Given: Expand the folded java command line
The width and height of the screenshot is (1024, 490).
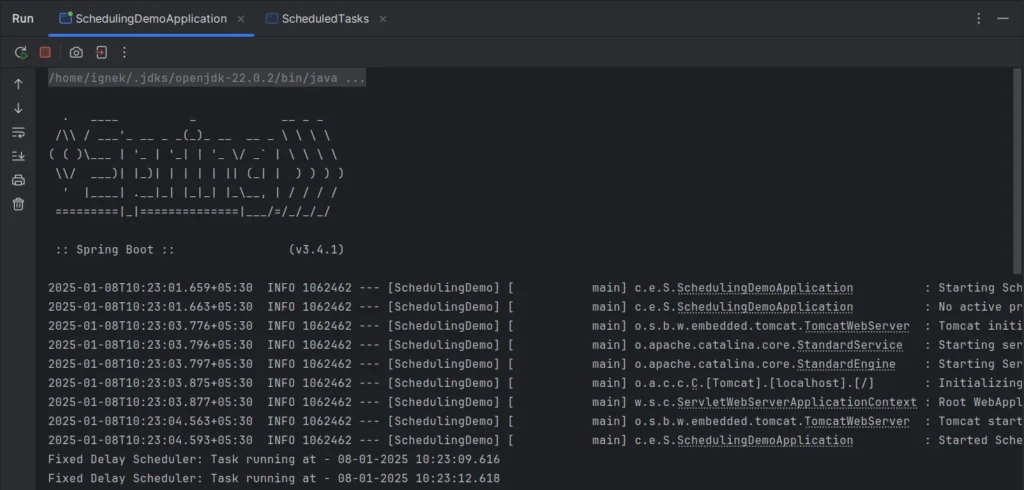Looking at the screenshot, I should 207,78.
